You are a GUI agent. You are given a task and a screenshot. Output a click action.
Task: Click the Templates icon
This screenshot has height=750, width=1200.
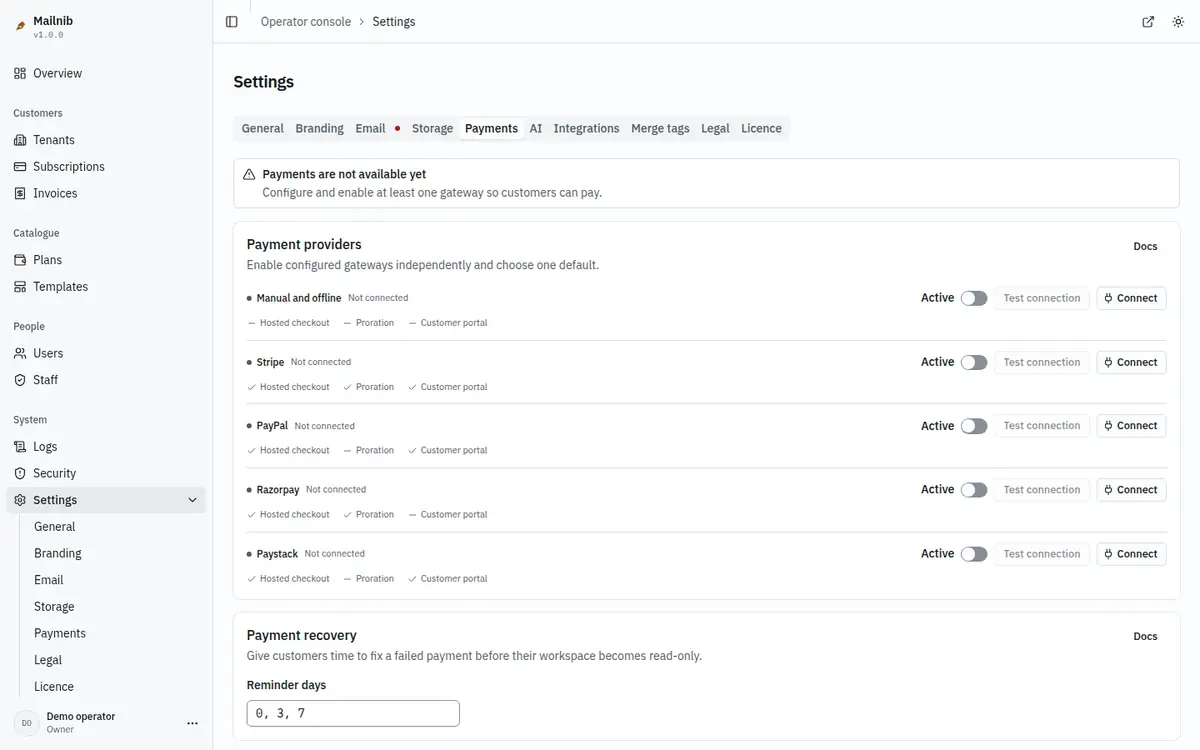click(20, 287)
